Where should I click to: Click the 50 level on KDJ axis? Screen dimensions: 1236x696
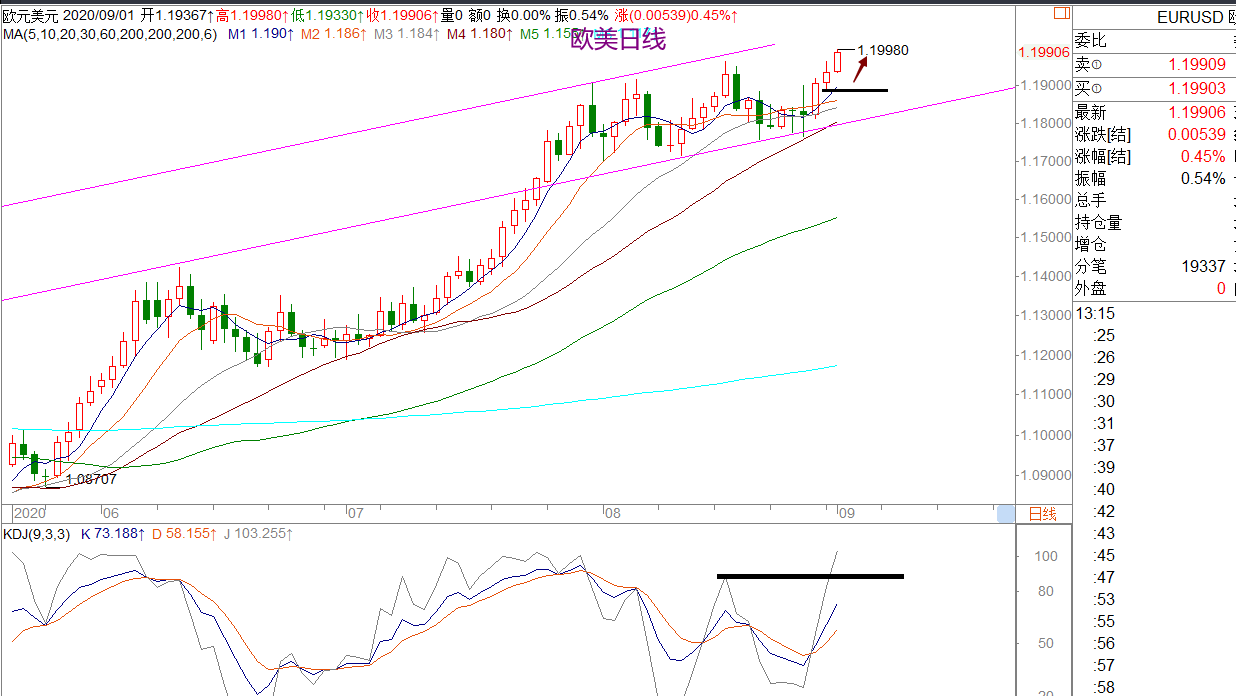(1046, 643)
